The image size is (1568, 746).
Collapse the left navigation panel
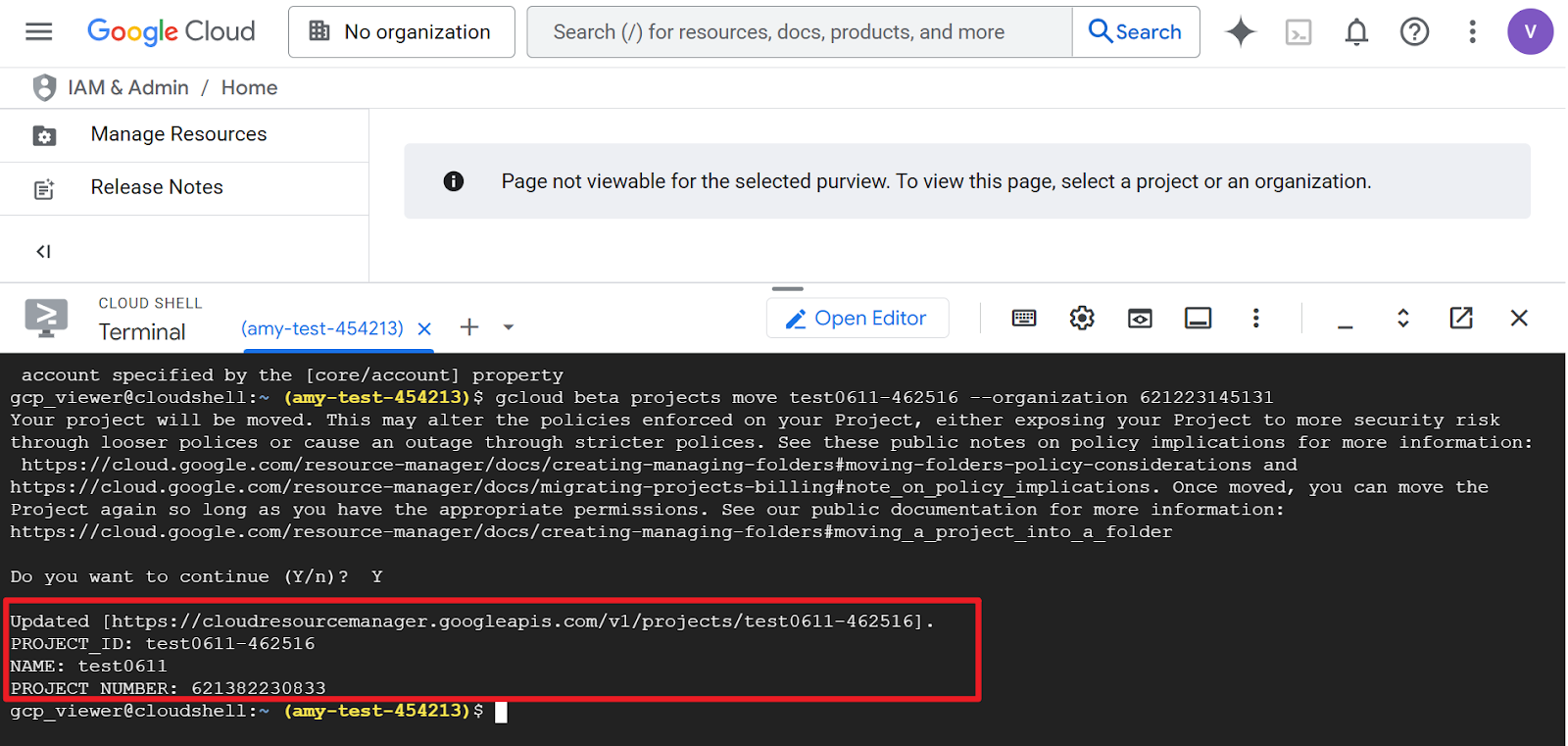[x=43, y=252]
